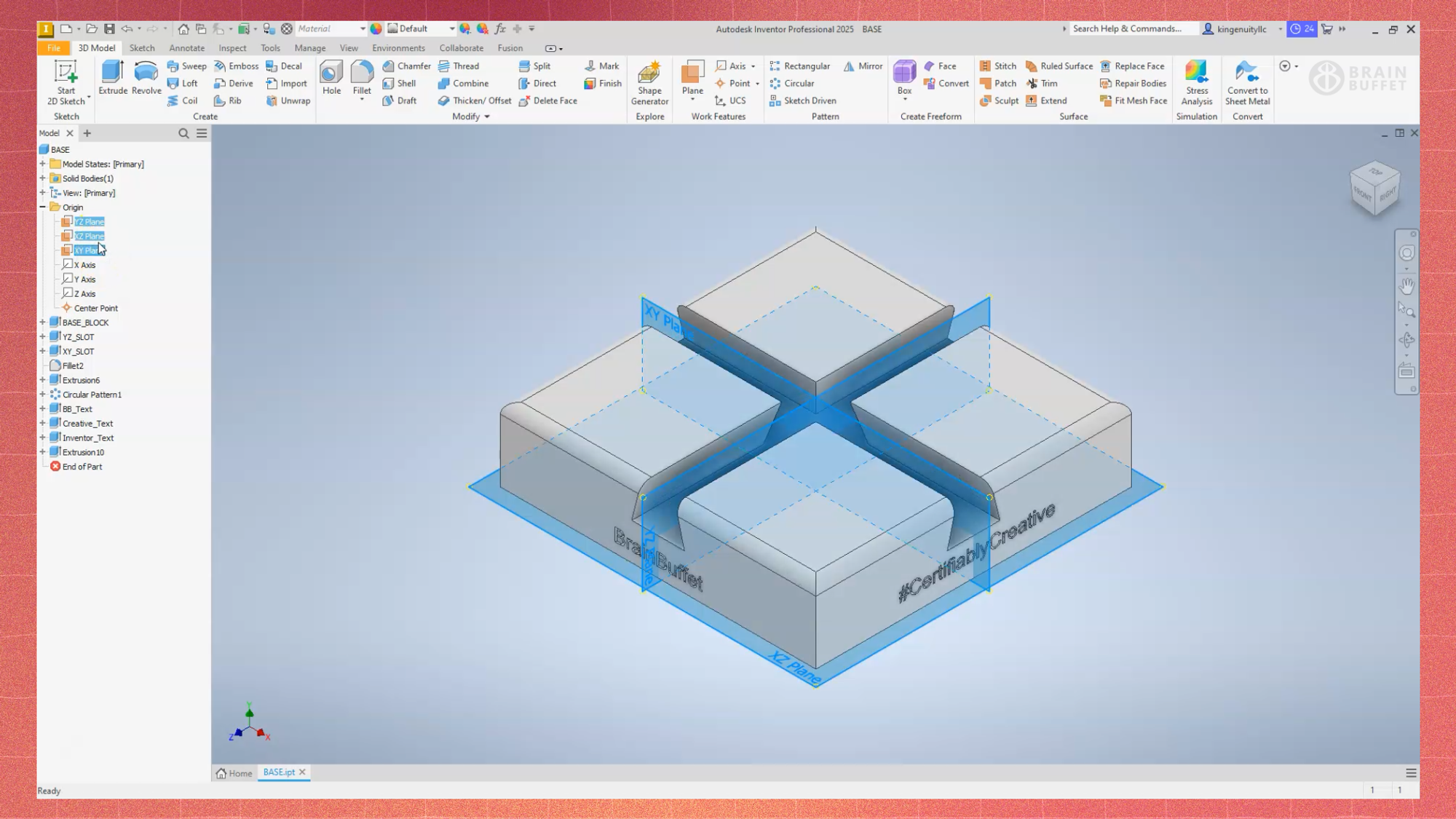The image size is (1456, 819).
Task: Launch Stress Analysis simulation
Action: pos(1196,82)
